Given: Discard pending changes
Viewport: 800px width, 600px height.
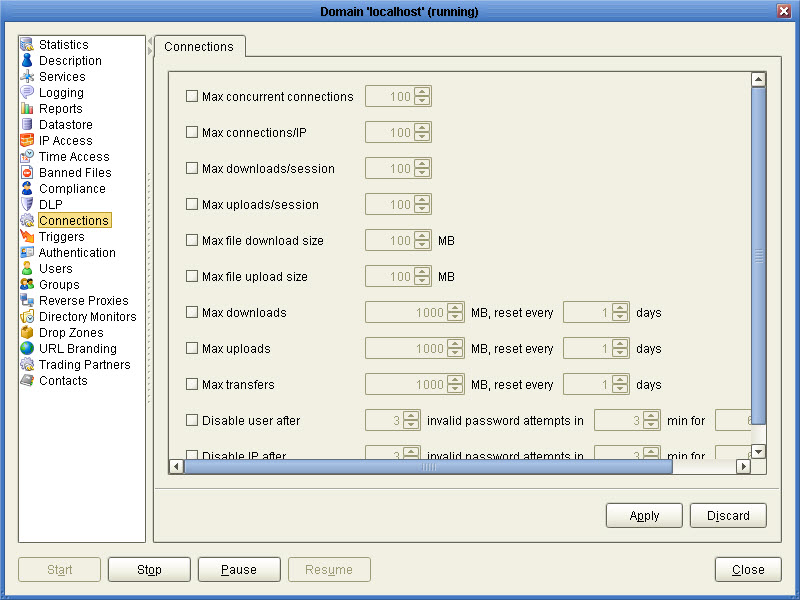Looking at the screenshot, I should pos(728,515).
